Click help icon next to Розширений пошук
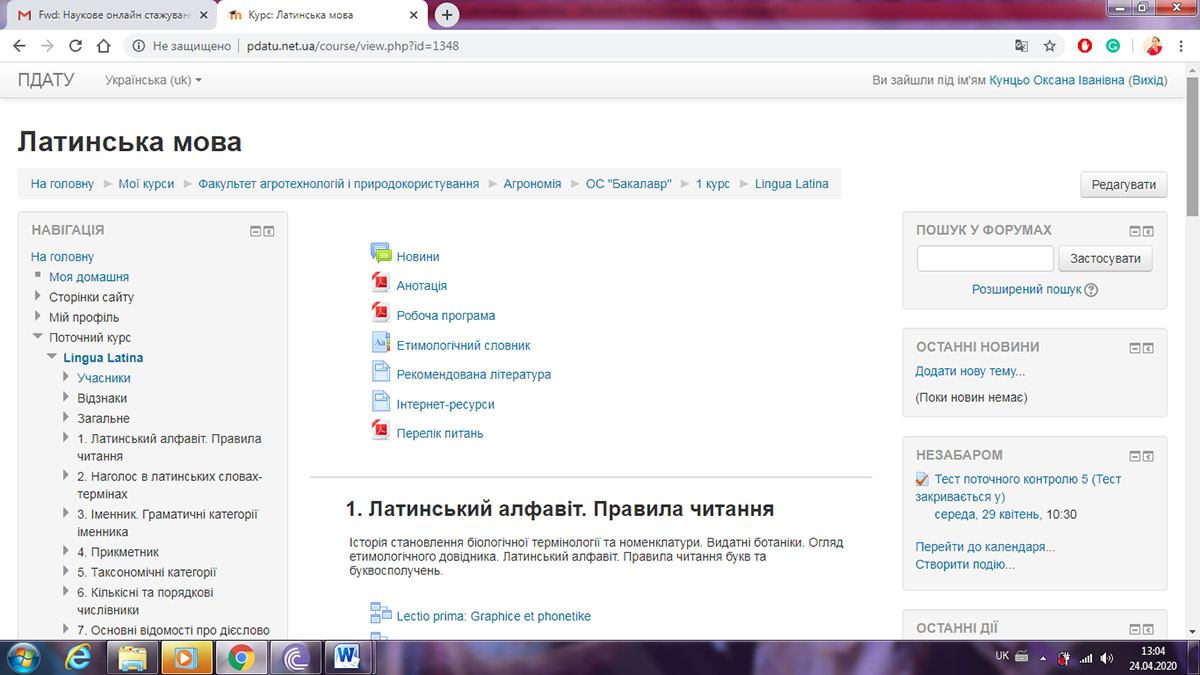 point(1091,290)
